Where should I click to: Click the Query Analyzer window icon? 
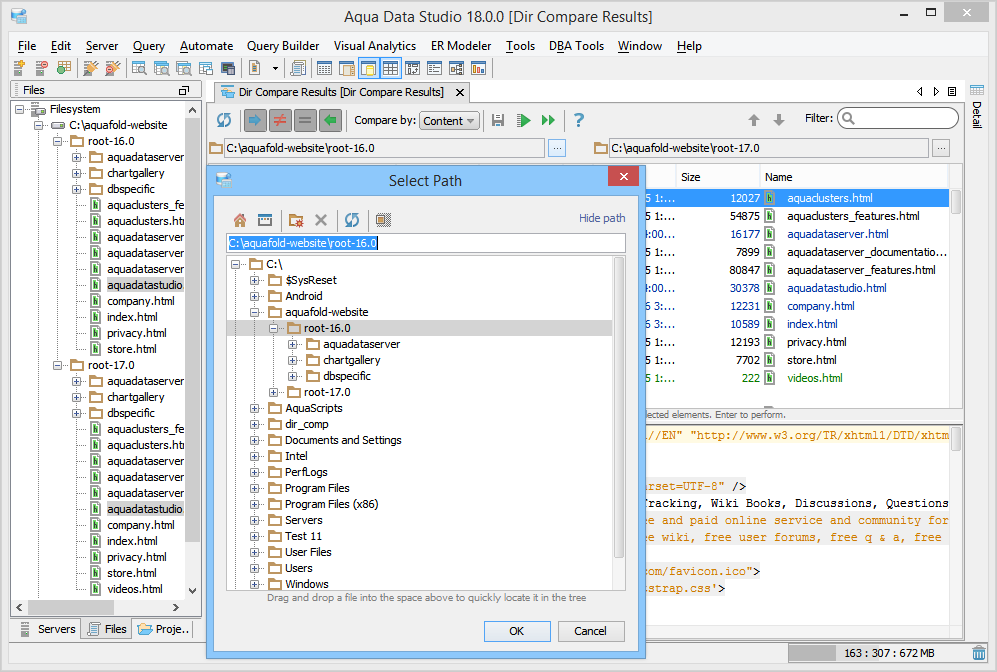coord(139,68)
